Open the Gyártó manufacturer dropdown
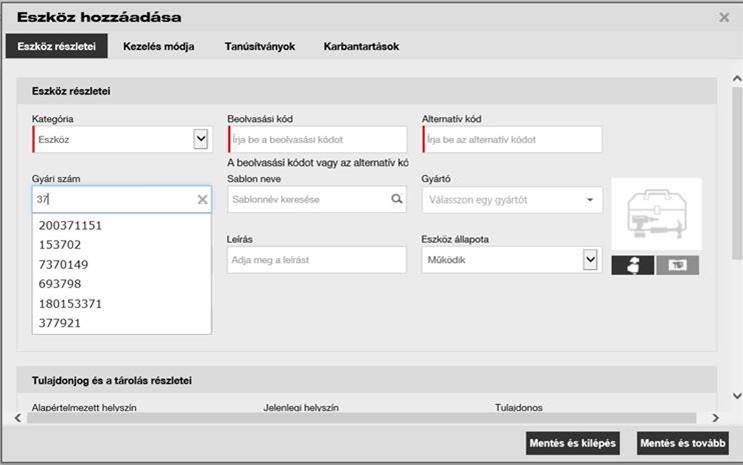This screenshot has height=465, width=743. 590,200
